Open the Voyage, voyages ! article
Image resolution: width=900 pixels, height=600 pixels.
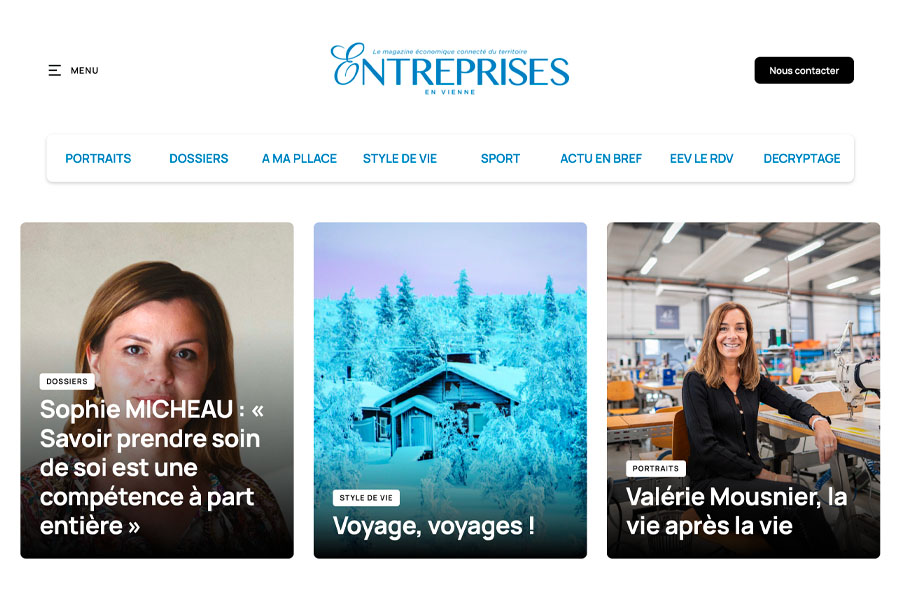pos(434,525)
